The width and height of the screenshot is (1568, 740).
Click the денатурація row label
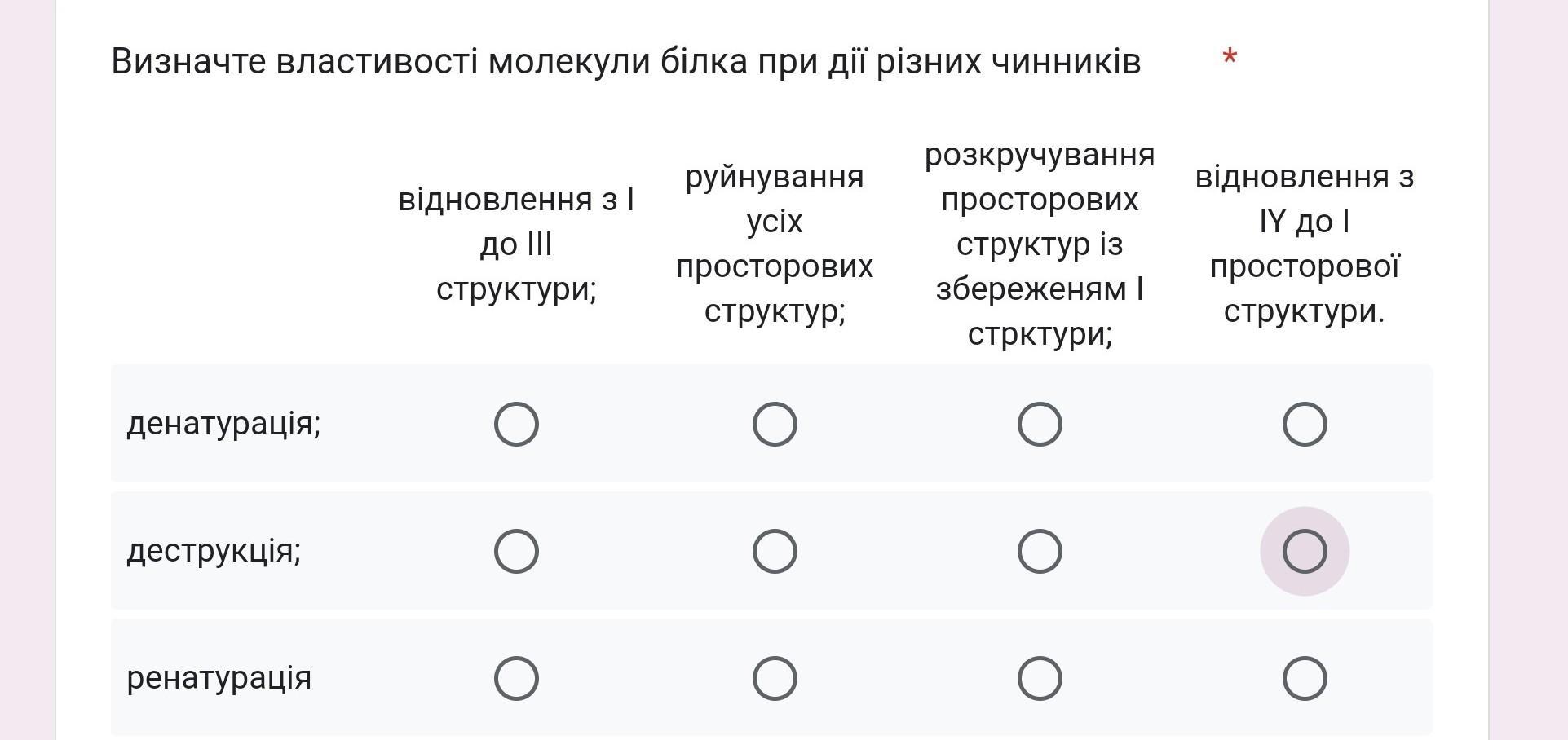(223, 424)
